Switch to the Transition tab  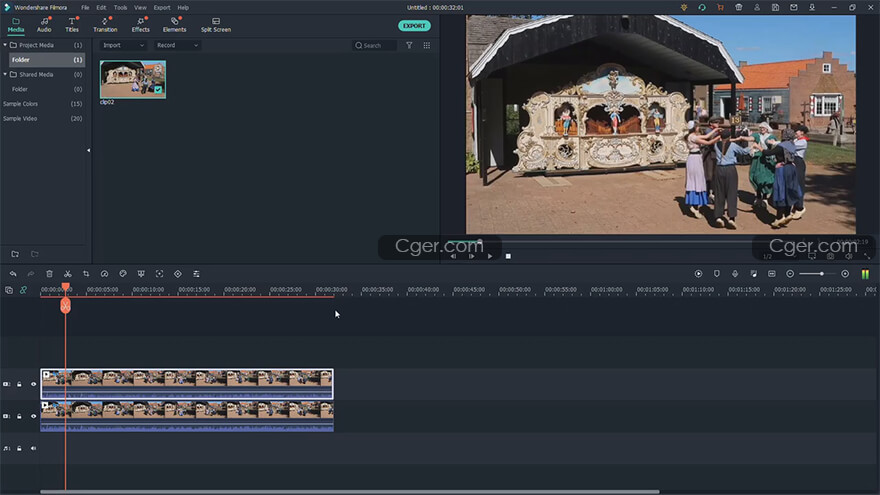[x=105, y=25]
